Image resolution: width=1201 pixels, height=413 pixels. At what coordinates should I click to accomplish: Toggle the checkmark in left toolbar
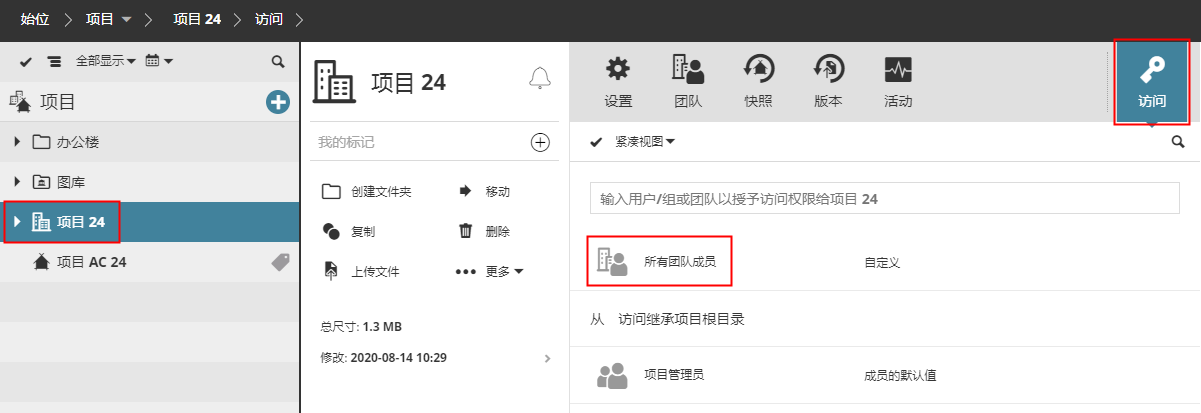point(26,62)
